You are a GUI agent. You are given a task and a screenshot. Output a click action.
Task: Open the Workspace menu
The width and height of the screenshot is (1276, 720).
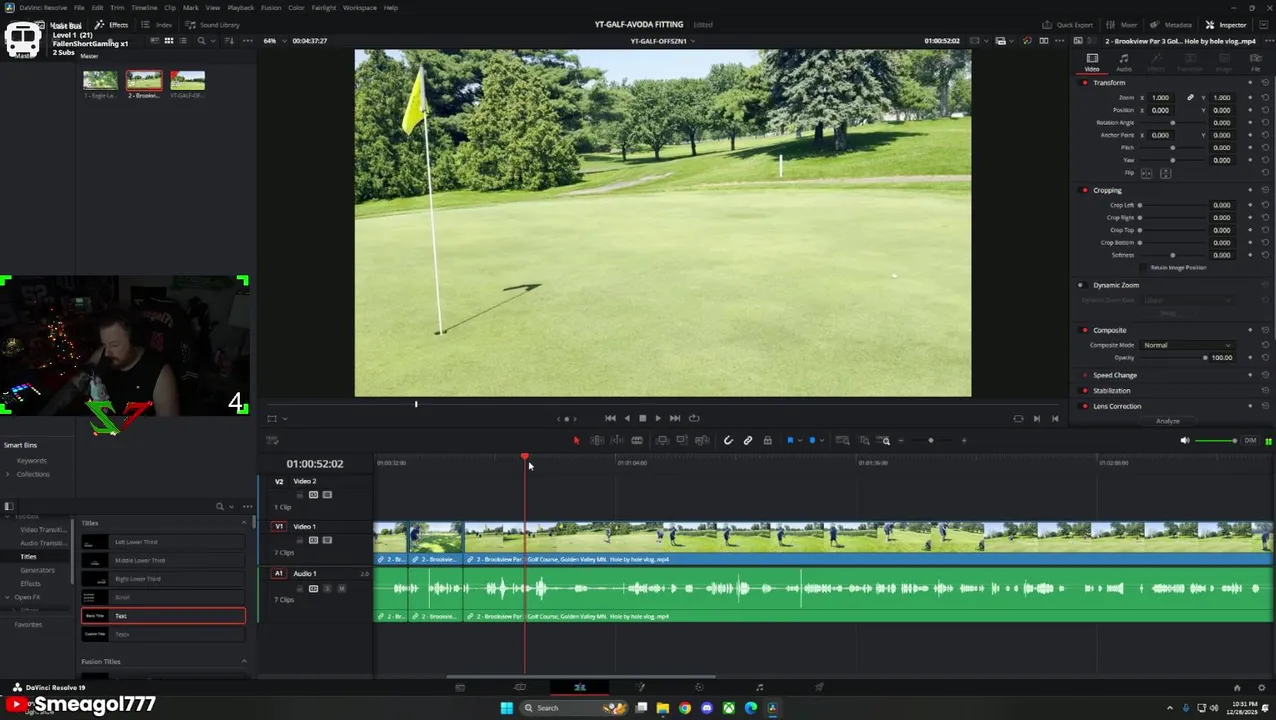[x=360, y=8]
